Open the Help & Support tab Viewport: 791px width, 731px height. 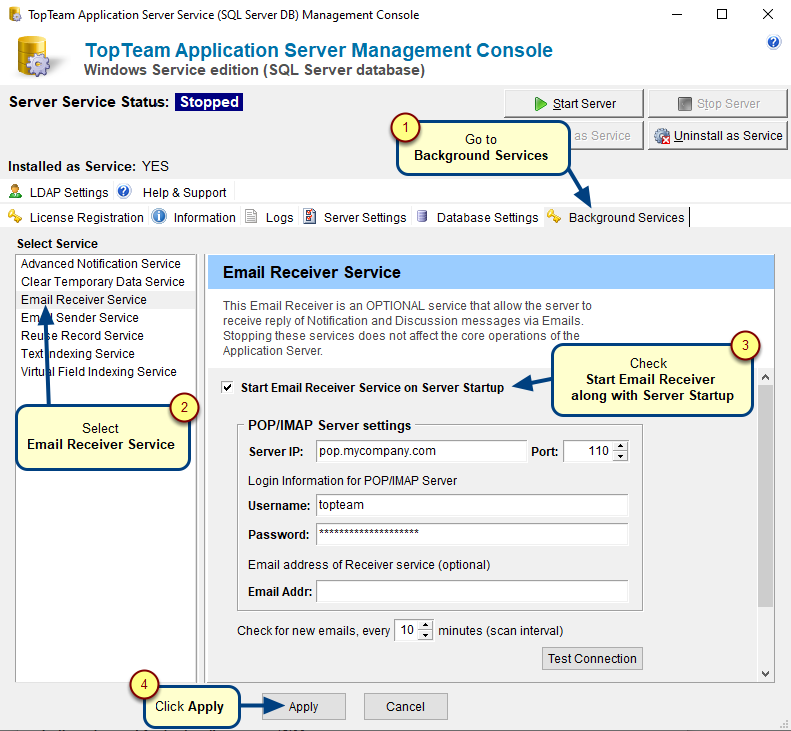tap(173, 192)
